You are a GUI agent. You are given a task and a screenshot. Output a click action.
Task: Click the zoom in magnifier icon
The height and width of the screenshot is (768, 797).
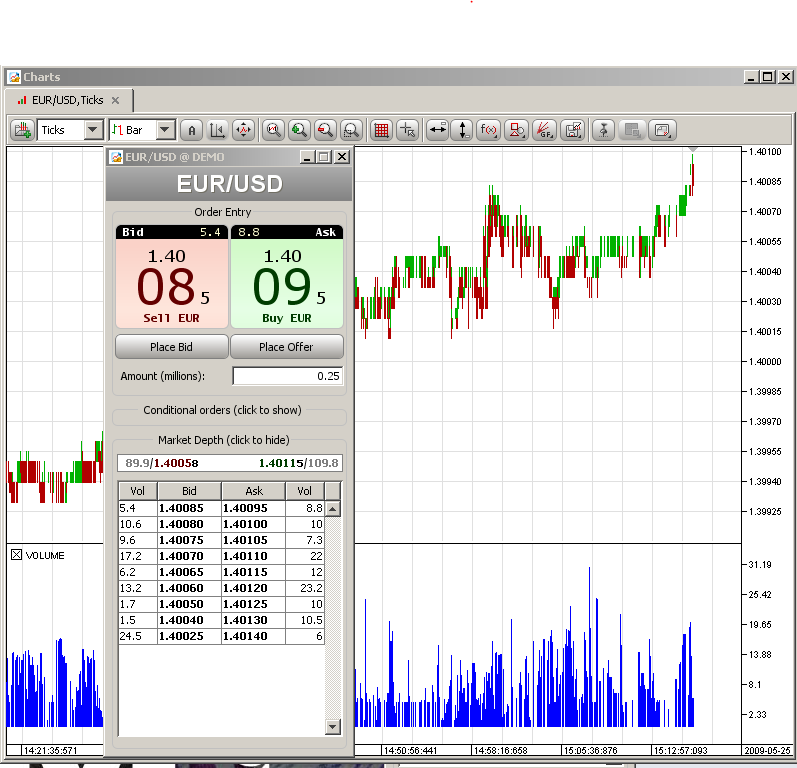point(299,130)
